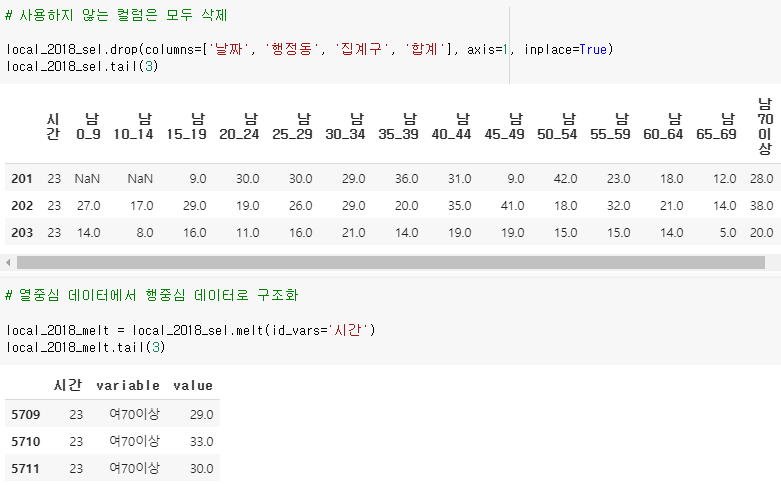Click the horizontal scrollbar's left arrow

pos(8,262)
